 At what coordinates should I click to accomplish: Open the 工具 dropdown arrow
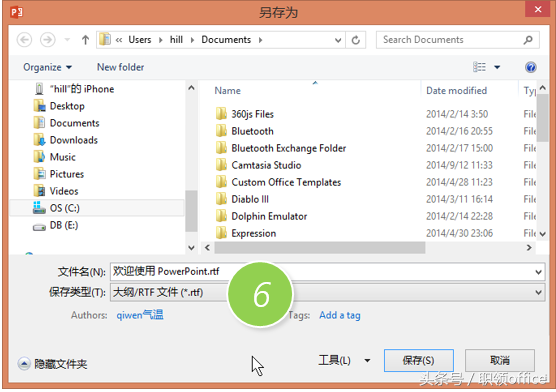coord(367,361)
